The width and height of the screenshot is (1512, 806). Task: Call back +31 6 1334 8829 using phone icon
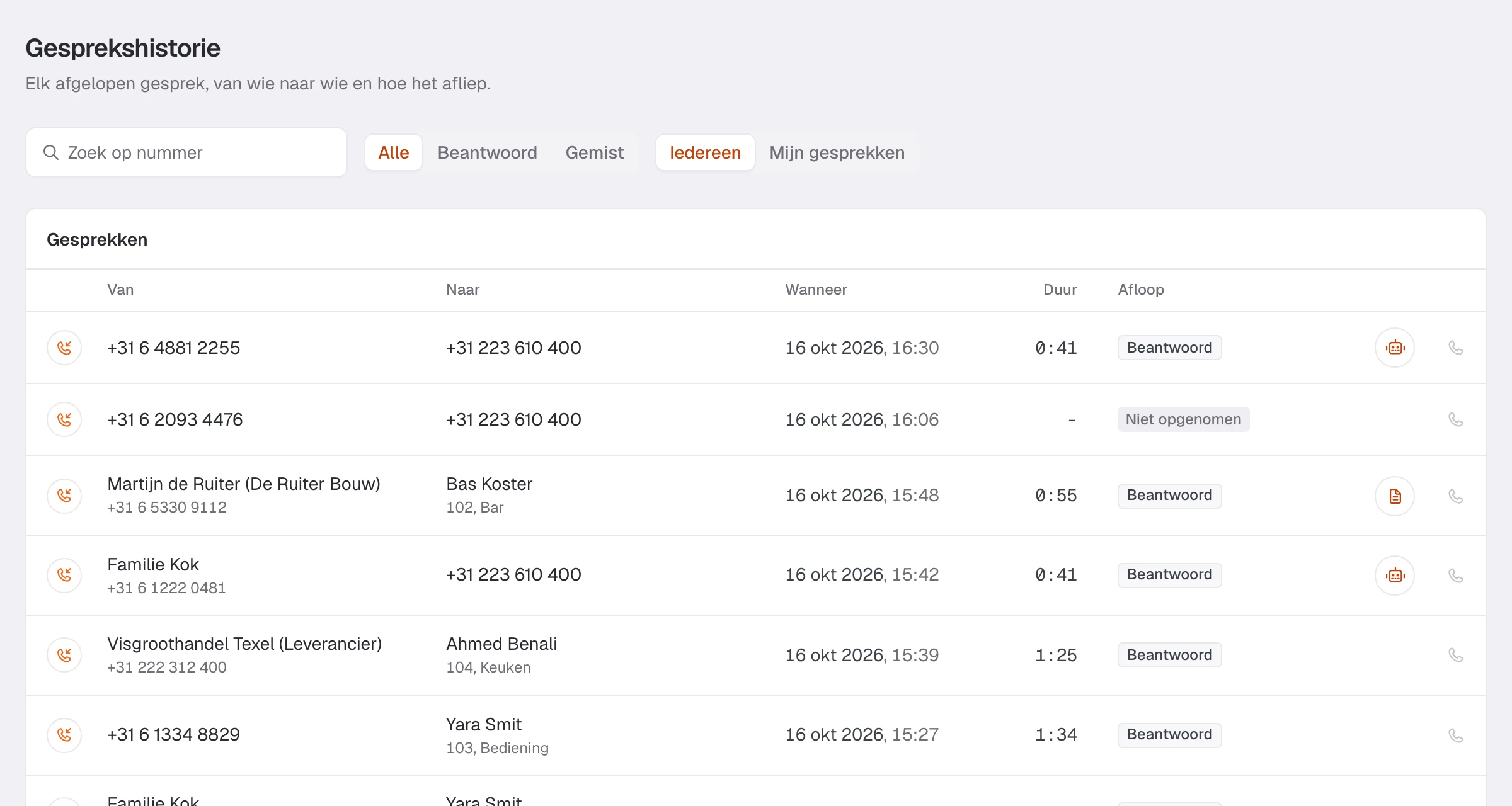point(1455,735)
